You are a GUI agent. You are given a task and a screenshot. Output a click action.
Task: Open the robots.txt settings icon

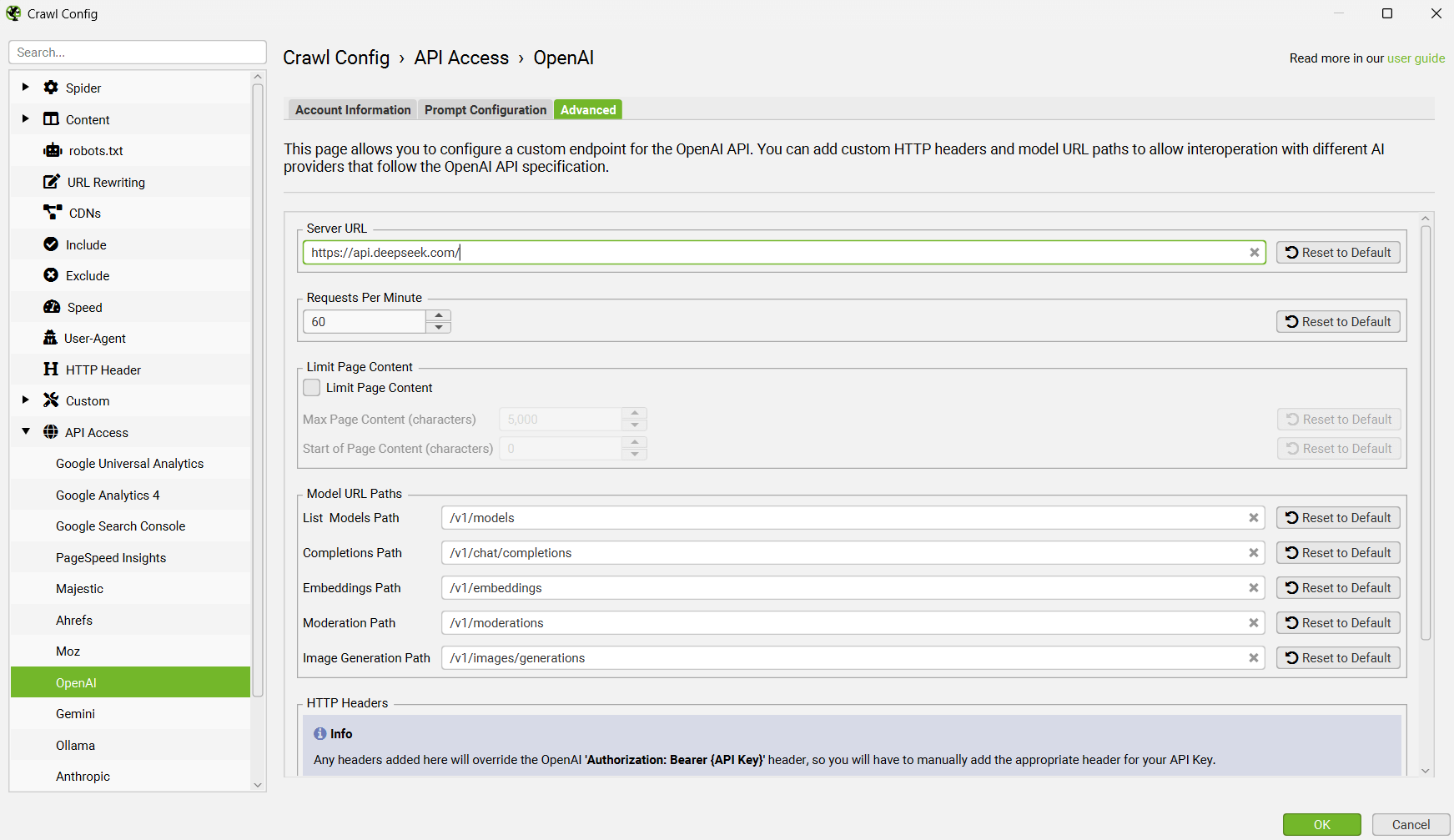[52, 150]
